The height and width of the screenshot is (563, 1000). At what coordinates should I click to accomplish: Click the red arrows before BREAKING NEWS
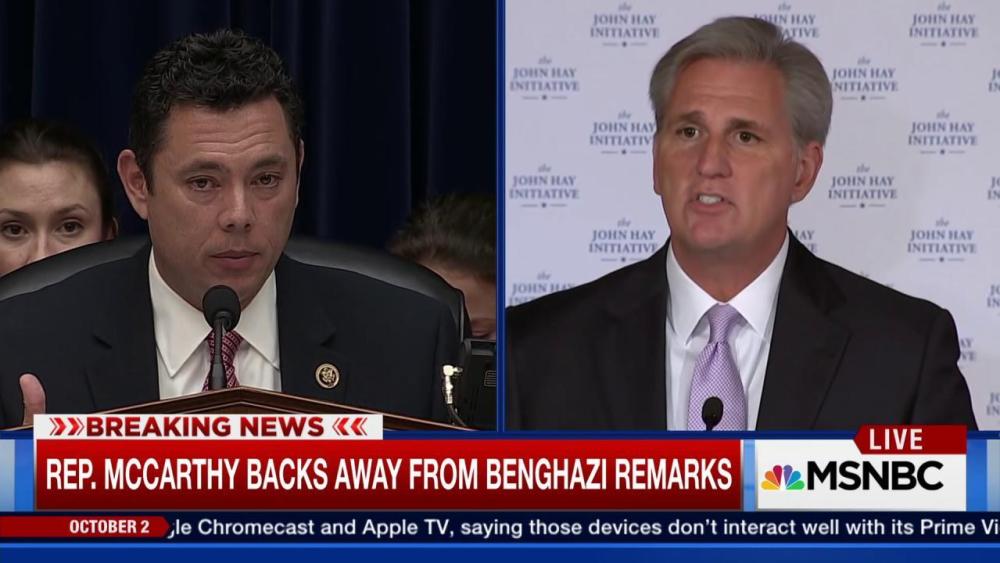pos(66,427)
